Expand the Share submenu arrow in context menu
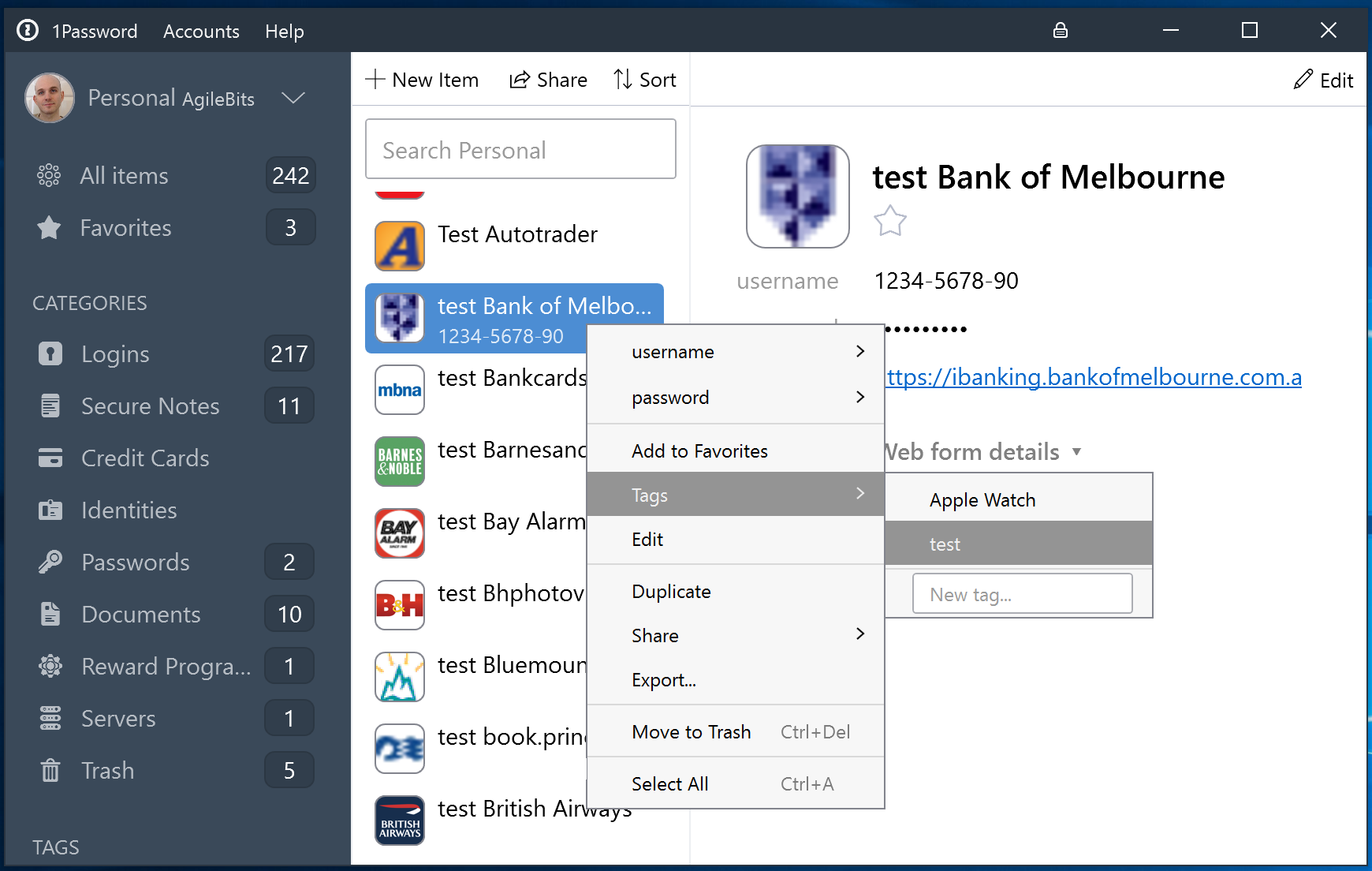This screenshot has height=871, width=1372. (860, 634)
